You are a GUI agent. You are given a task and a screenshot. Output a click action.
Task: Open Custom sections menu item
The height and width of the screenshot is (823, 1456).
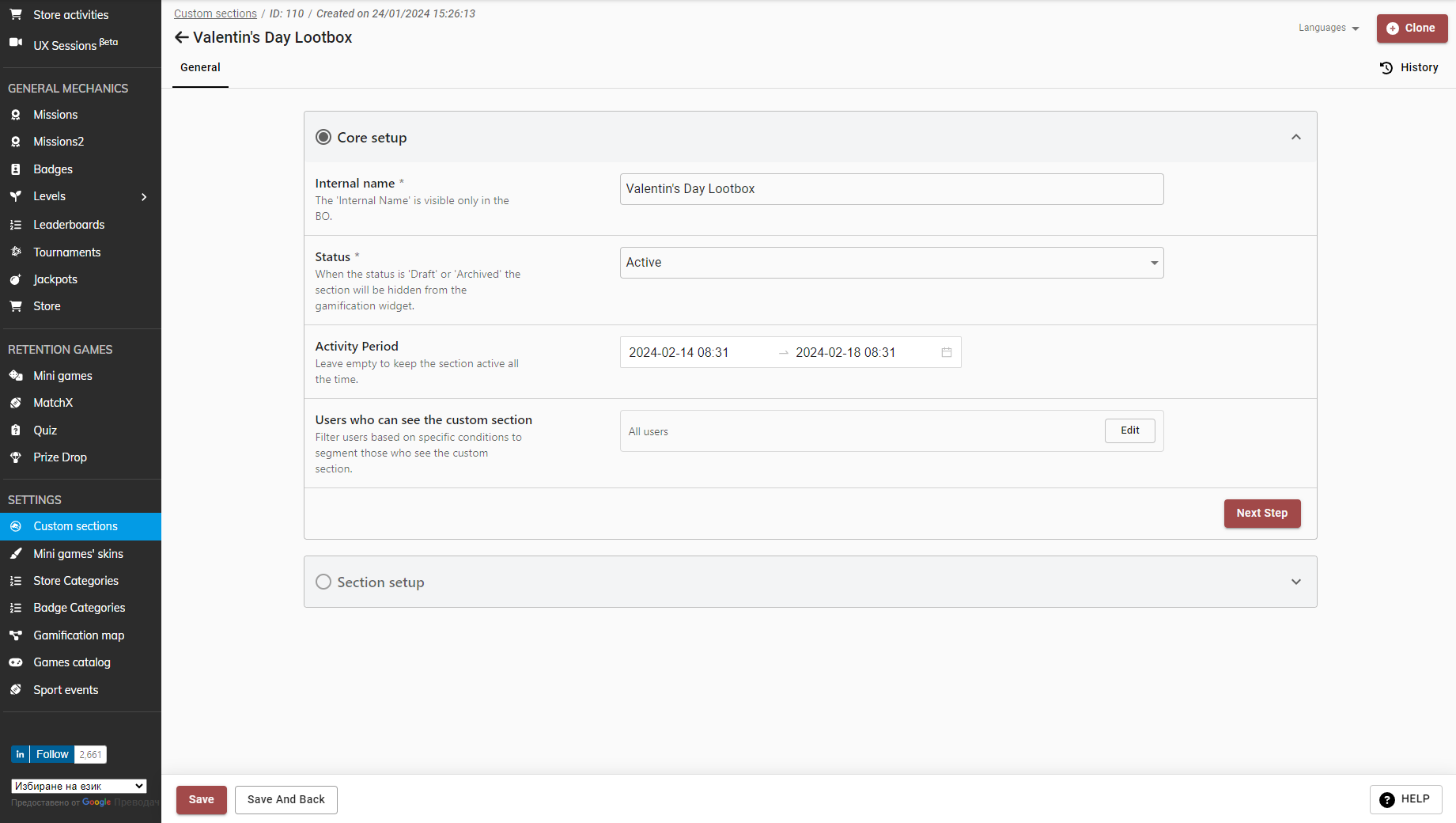tap(75, 526)
